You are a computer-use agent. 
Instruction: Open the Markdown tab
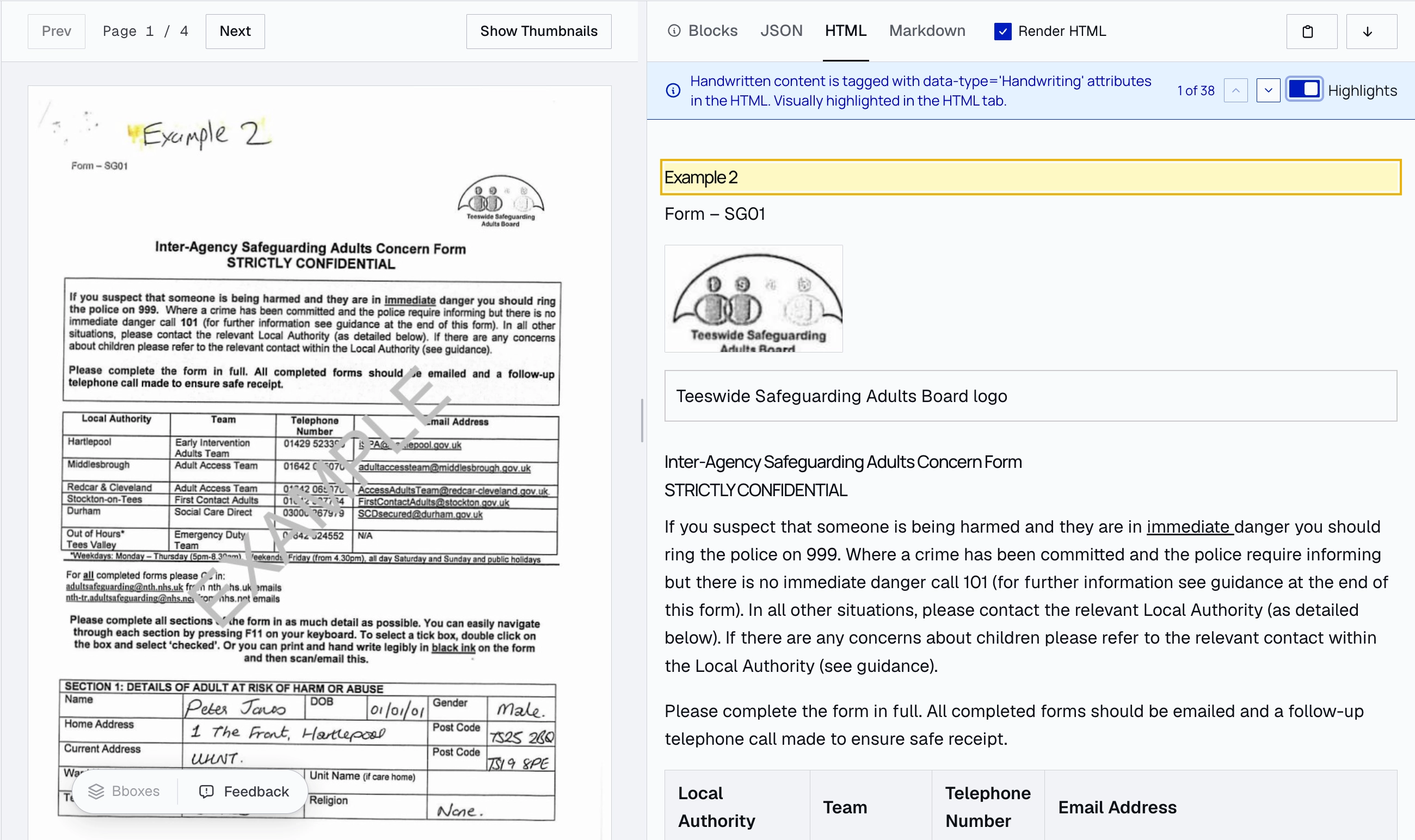pos(927,30)
